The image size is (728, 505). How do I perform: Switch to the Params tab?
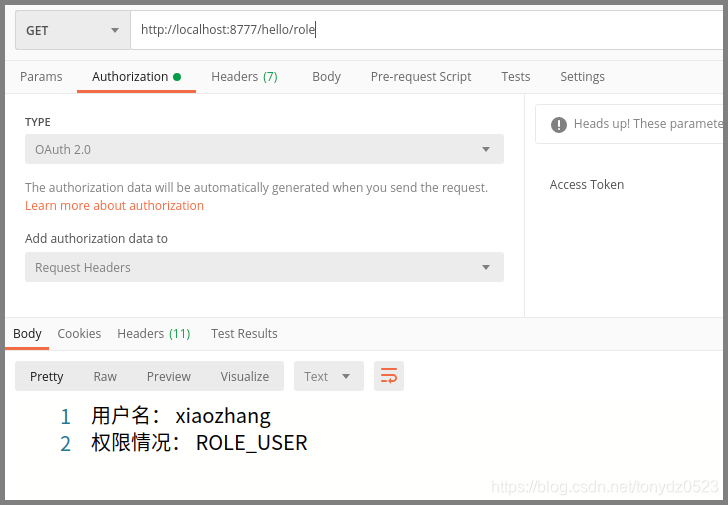pyautogui.click(x=41, y=77)
